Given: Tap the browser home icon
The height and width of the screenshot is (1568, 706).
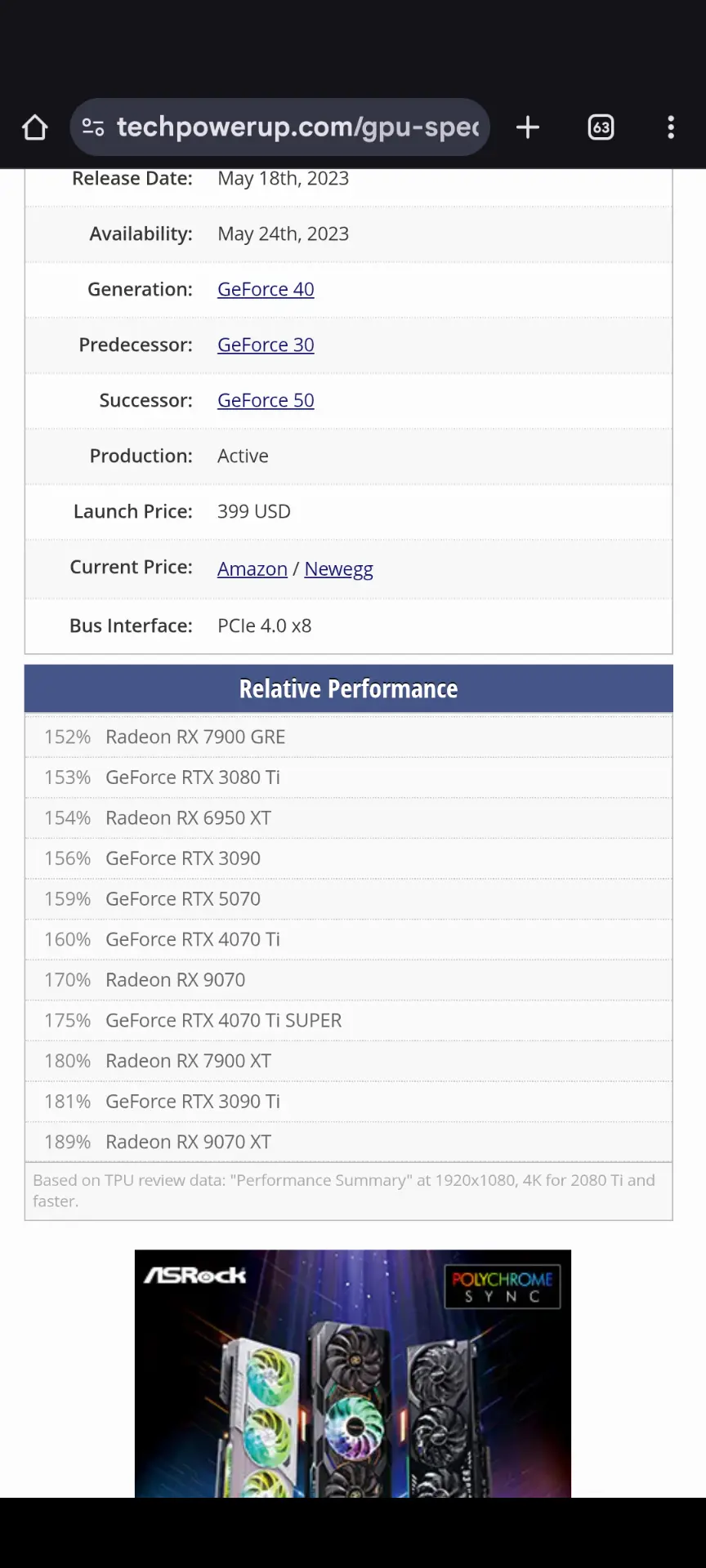Looking at the screenshot, I should click(35, 127).
